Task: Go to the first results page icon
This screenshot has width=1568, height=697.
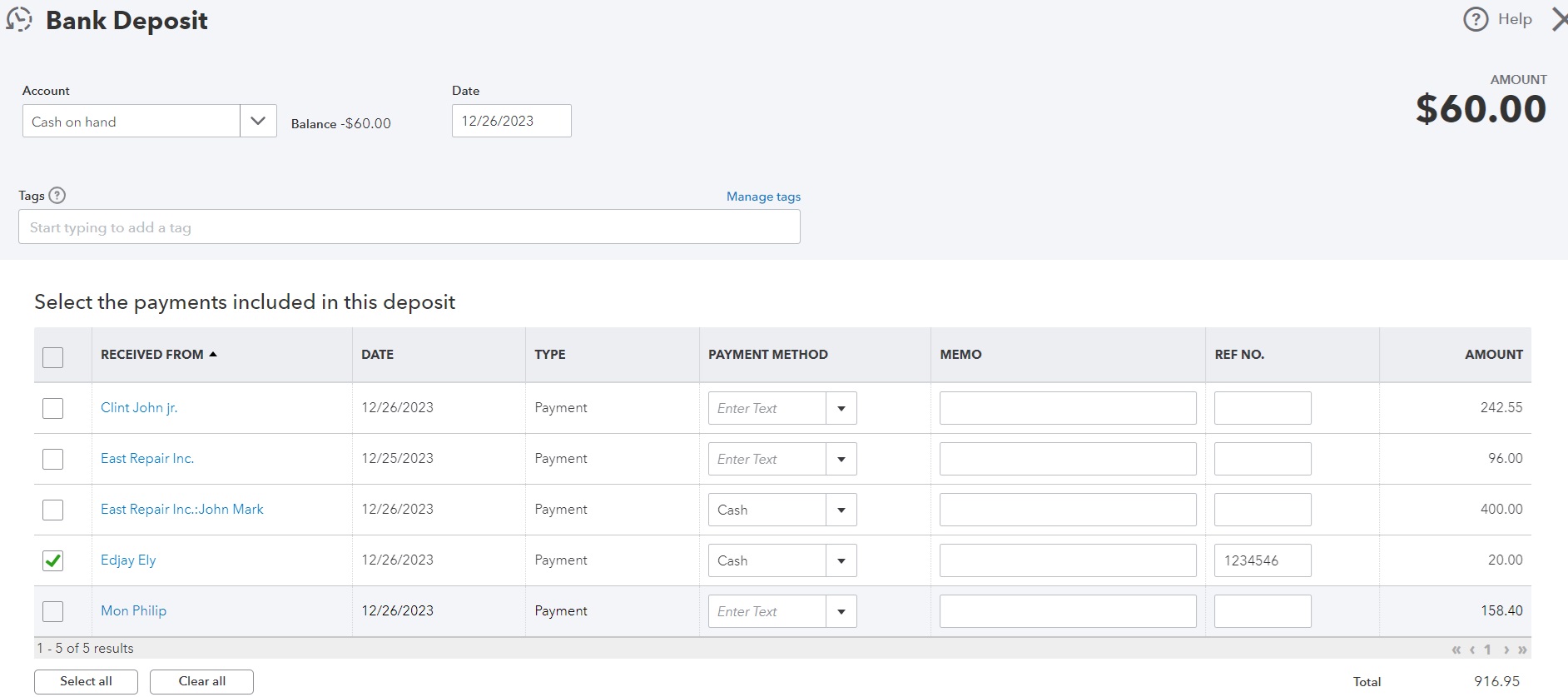Action: (1456, 650)
